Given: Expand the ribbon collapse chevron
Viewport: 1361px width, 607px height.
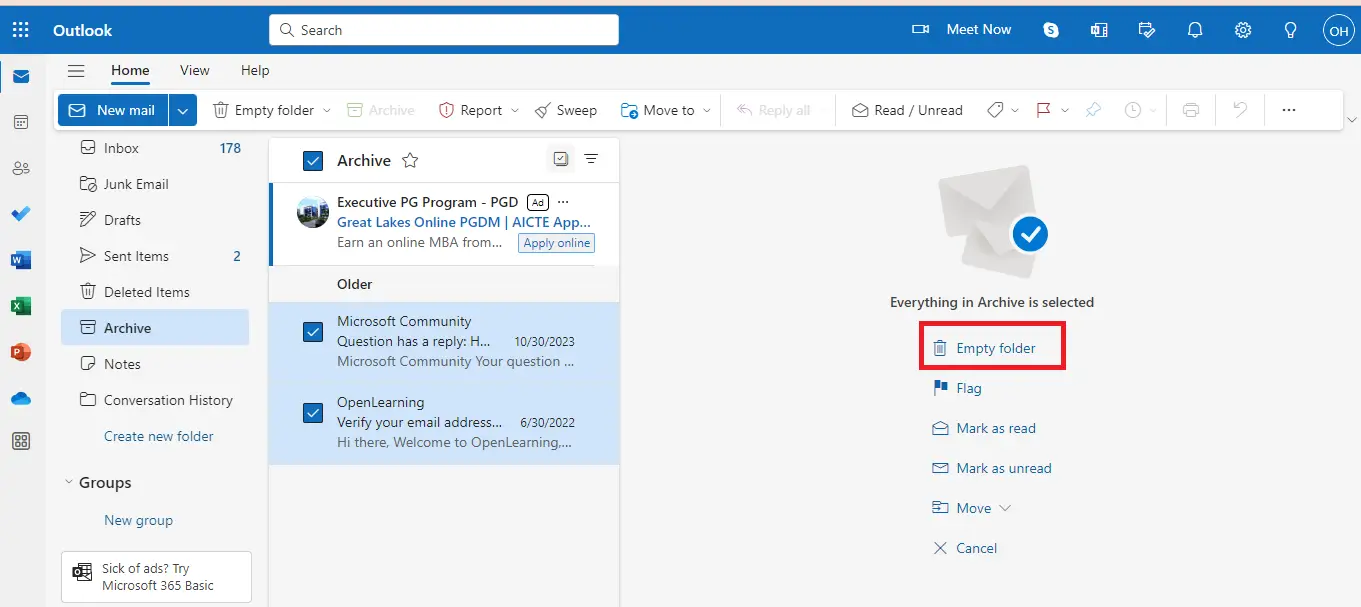Looking at the screenshot, I should click(1352, 121).
